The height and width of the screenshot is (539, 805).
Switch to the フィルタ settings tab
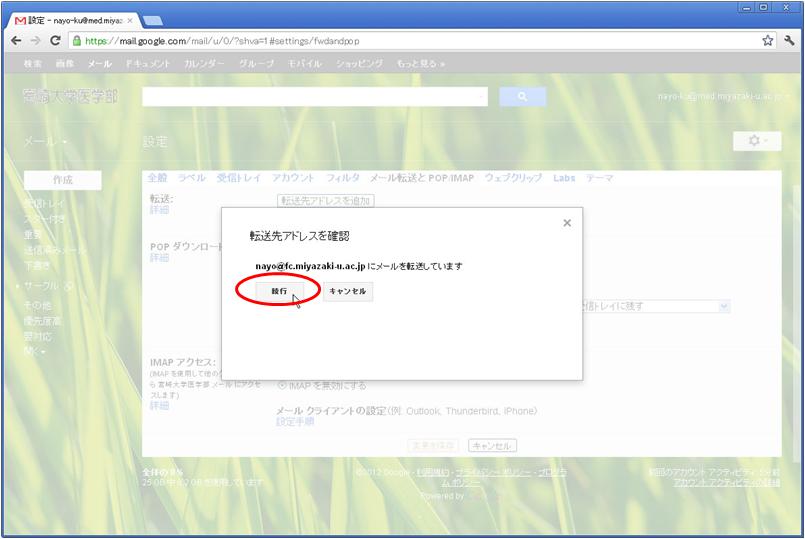(343, 177)
